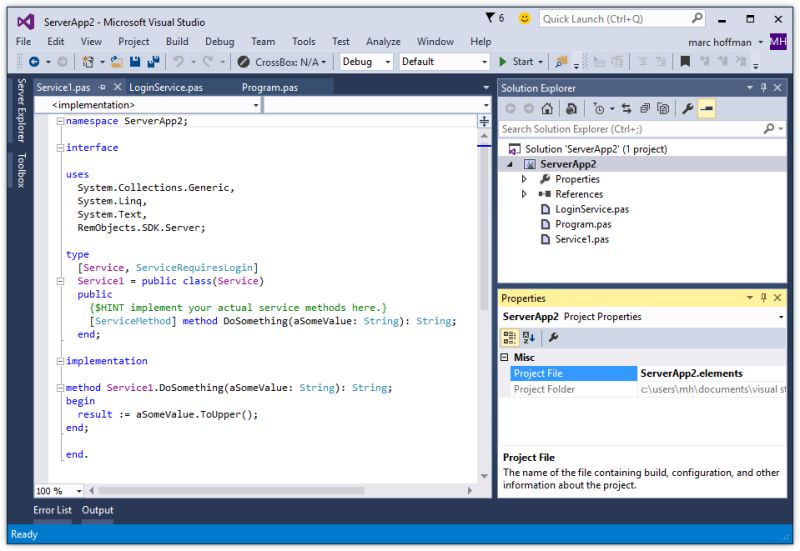
Task: Click the marc hoffman account name
Action: [x=719, y=42]
